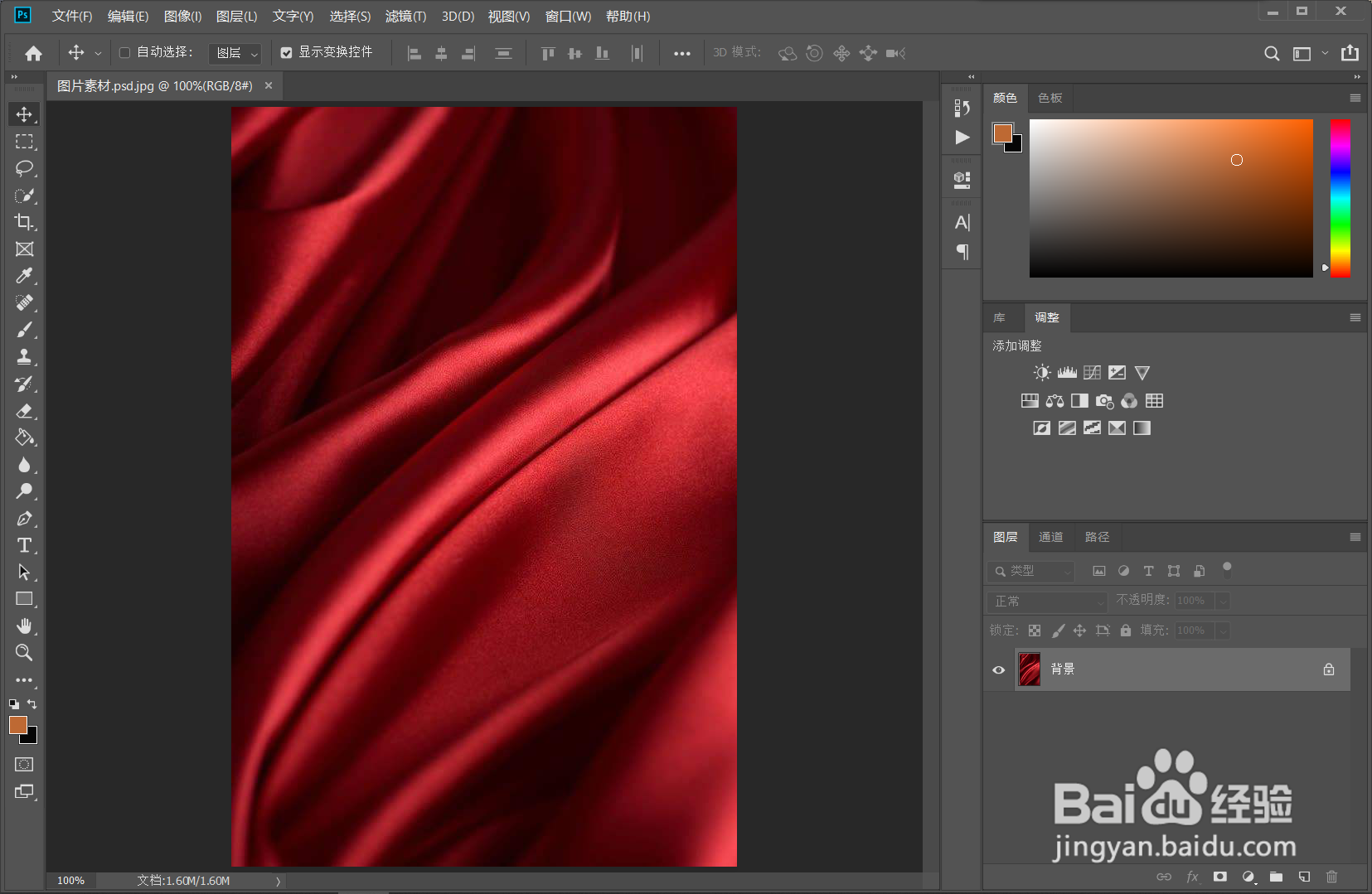Turn layer filtering on or off
Screen dimensions: 1372x894
tap(1227, 570)
